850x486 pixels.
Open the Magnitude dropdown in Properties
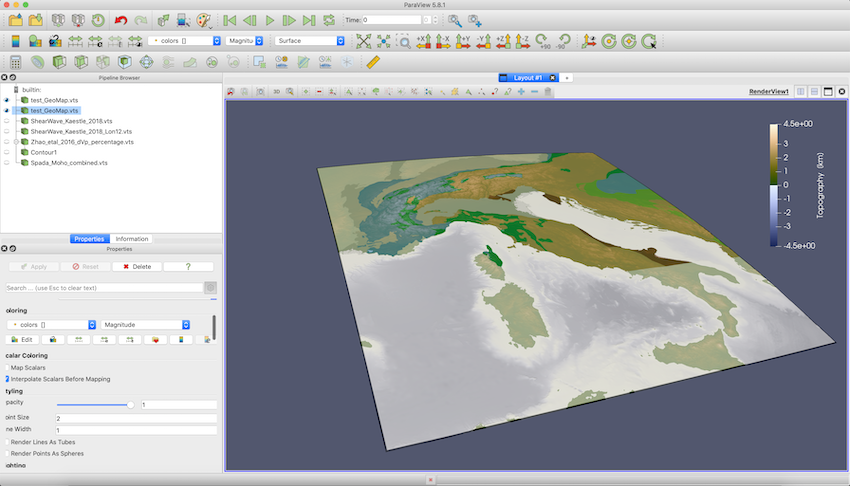(146, 325)
